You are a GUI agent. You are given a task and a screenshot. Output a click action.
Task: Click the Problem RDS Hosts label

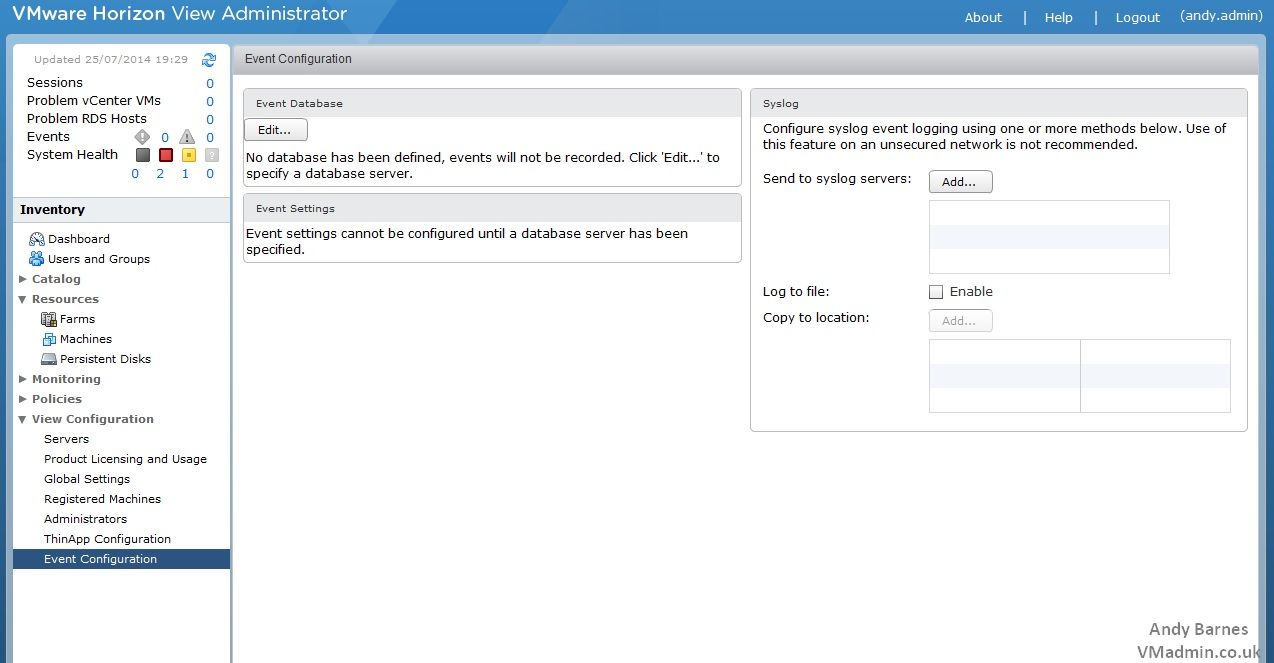pos(87,119)
